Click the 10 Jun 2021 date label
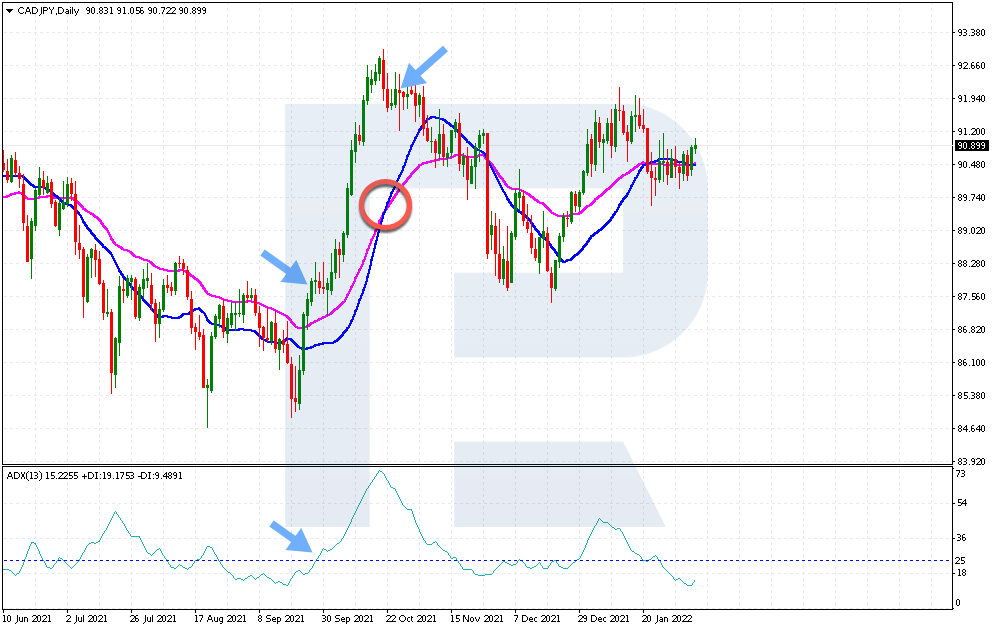 27,619
